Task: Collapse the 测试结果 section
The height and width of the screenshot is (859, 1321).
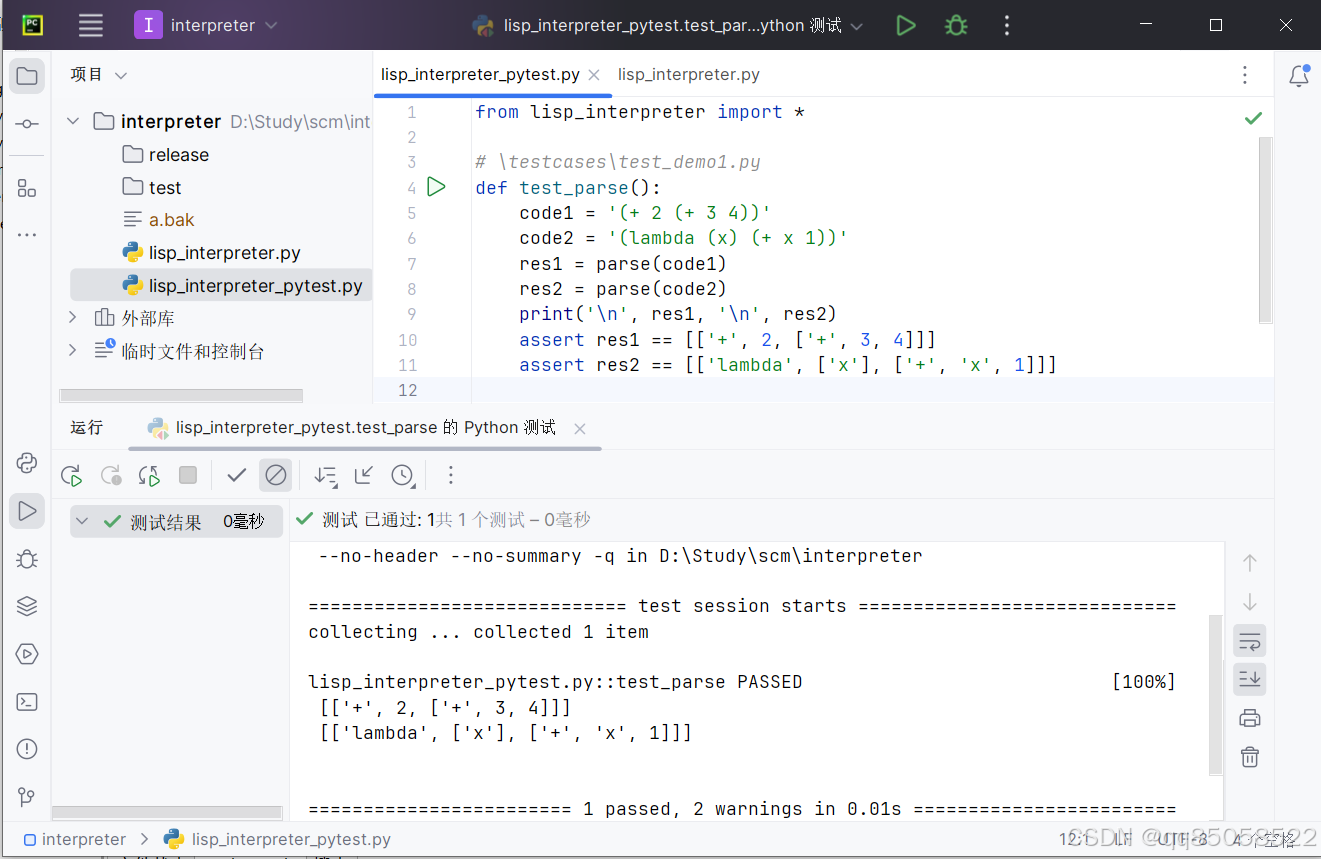Action: [82, 520]
